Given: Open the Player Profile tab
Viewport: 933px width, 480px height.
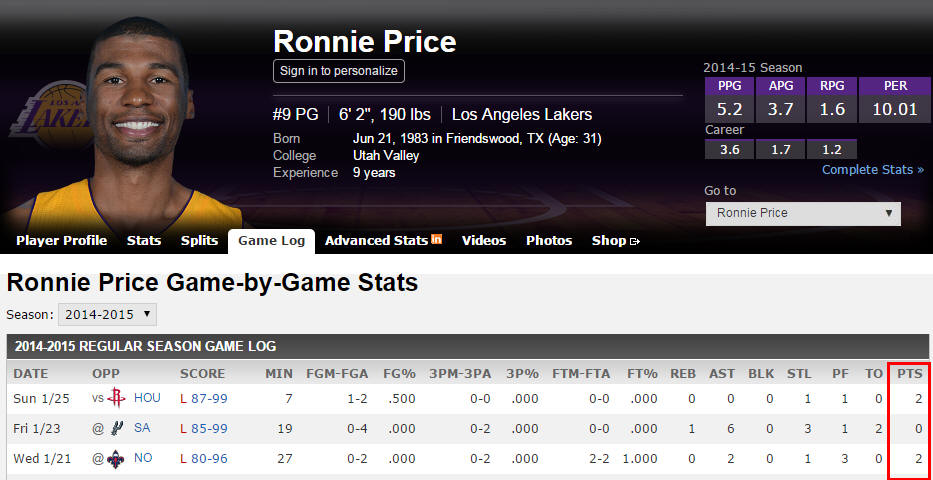Looking at the screenshot, I should coord(61,241).
